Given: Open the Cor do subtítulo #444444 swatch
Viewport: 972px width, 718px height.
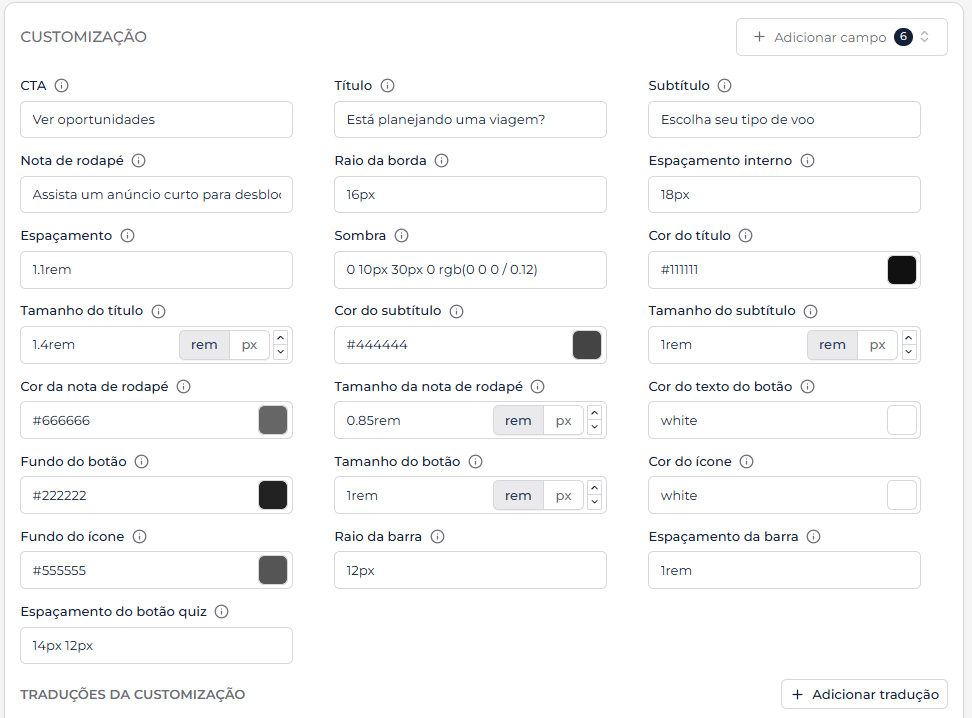Looking at the screenshot, I should (x=587, y=345).
